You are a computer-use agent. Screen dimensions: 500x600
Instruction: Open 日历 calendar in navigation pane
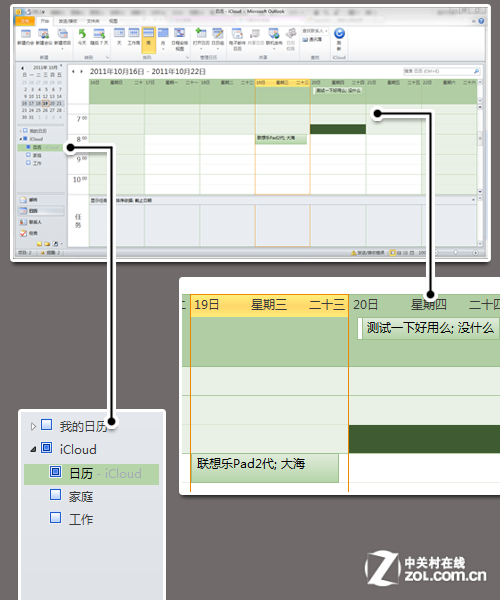click(41, 211)
